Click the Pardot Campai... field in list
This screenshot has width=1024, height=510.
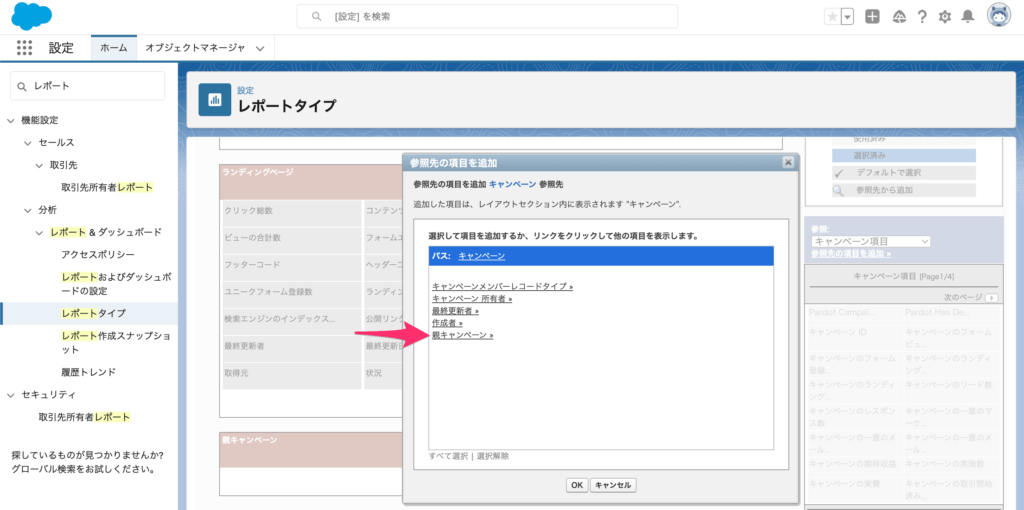(x=854, y=312)
